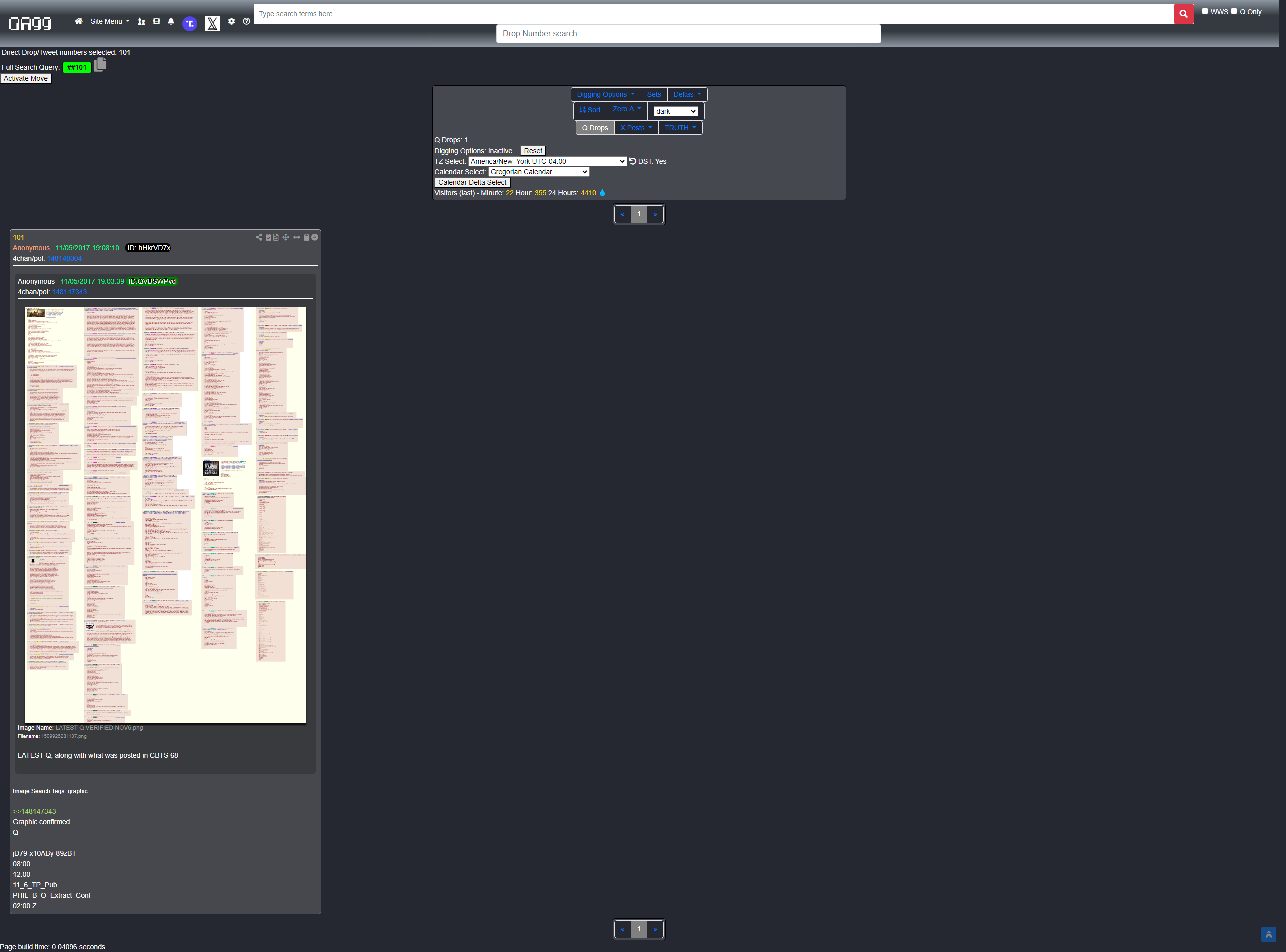The width and height of the screenshot is (1286, 952).
Task: Click plain clipboard icon on drop 101
Action: [307, 237]
